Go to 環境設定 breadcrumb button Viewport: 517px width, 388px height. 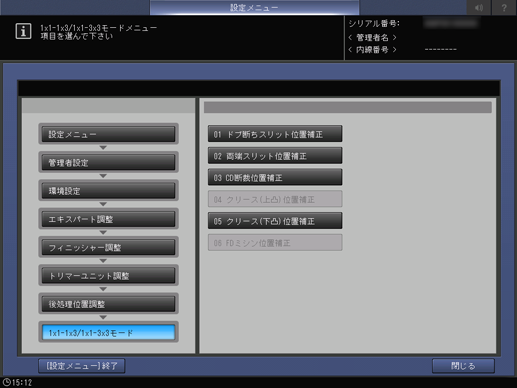pos(108,191)
